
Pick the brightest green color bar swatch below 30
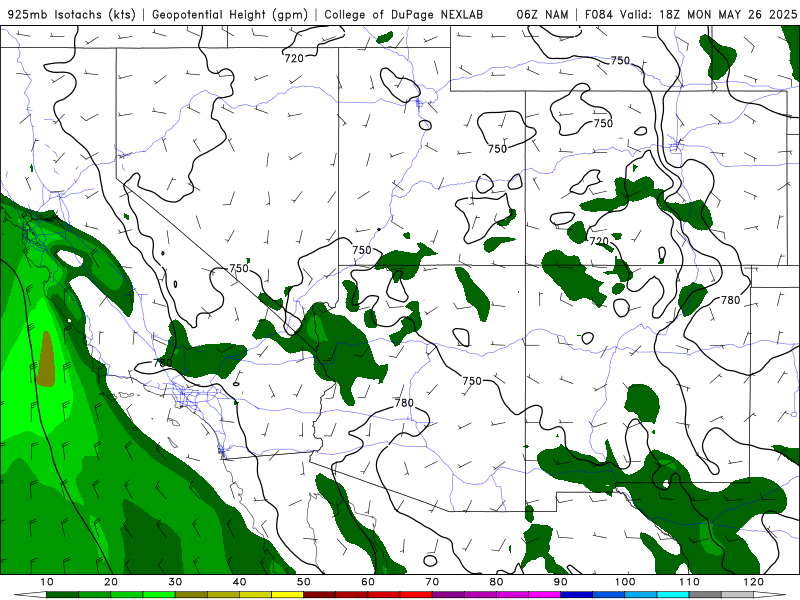click(159, 595)
